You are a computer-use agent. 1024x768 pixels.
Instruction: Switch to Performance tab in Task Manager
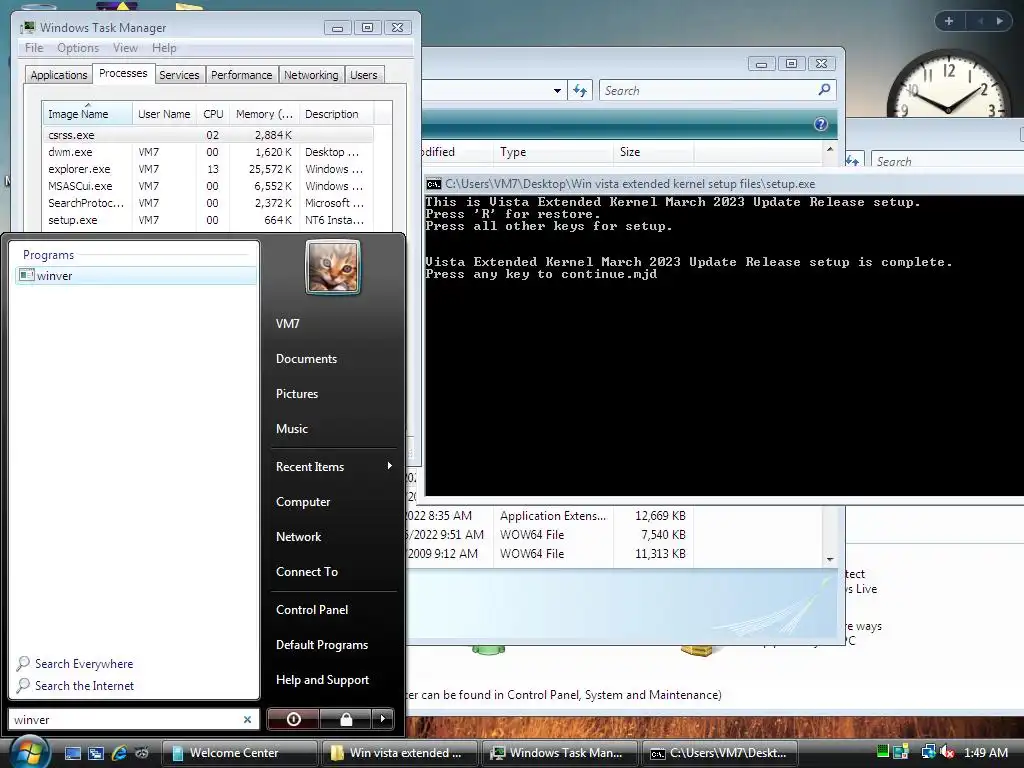tap(242, 75)
